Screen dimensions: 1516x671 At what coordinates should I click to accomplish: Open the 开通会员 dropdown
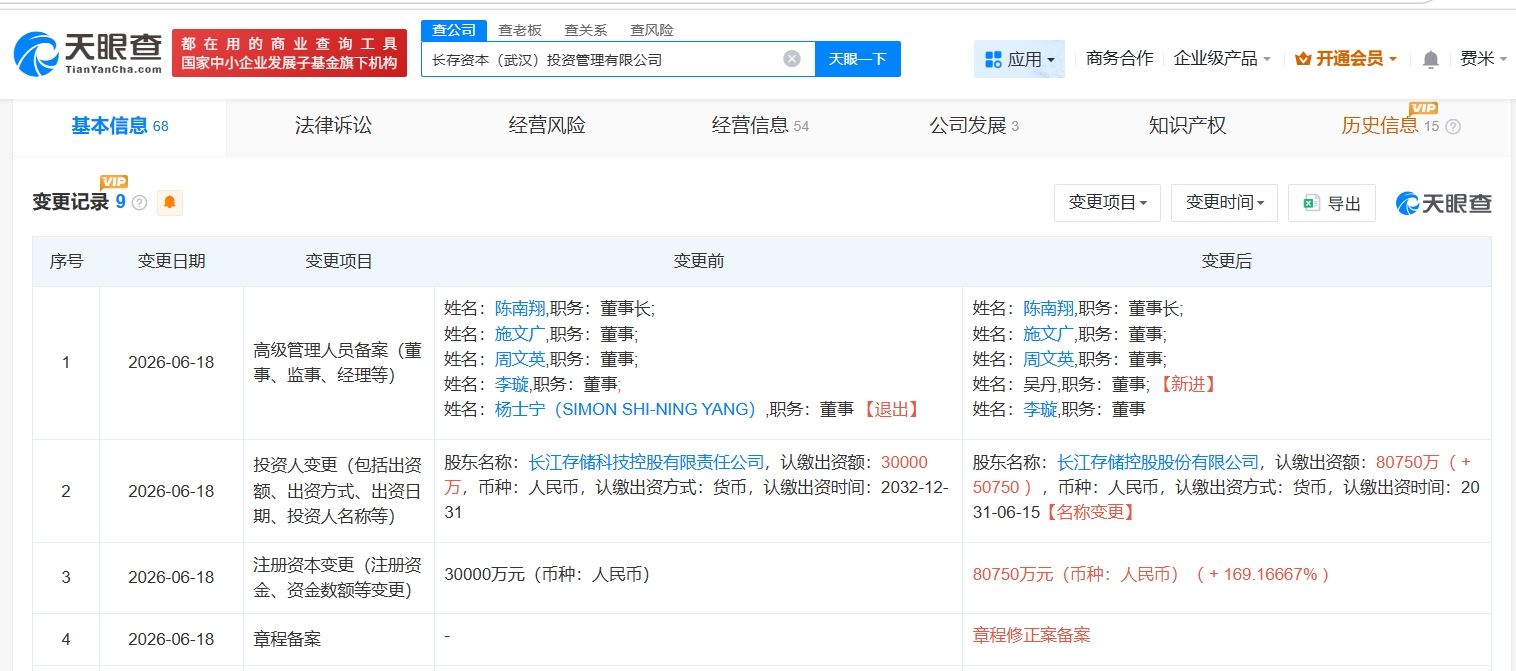pyautogui.click(x=1345, y=59)
